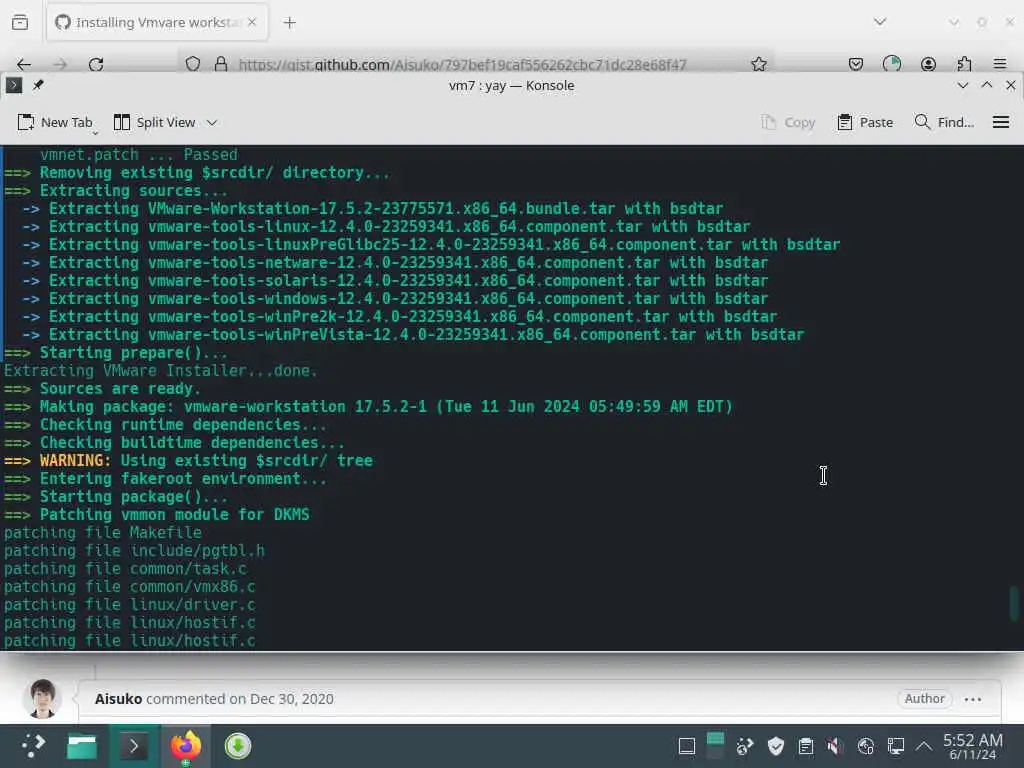
Task: Click the muted volume tray icon
Action: (835, 746)
